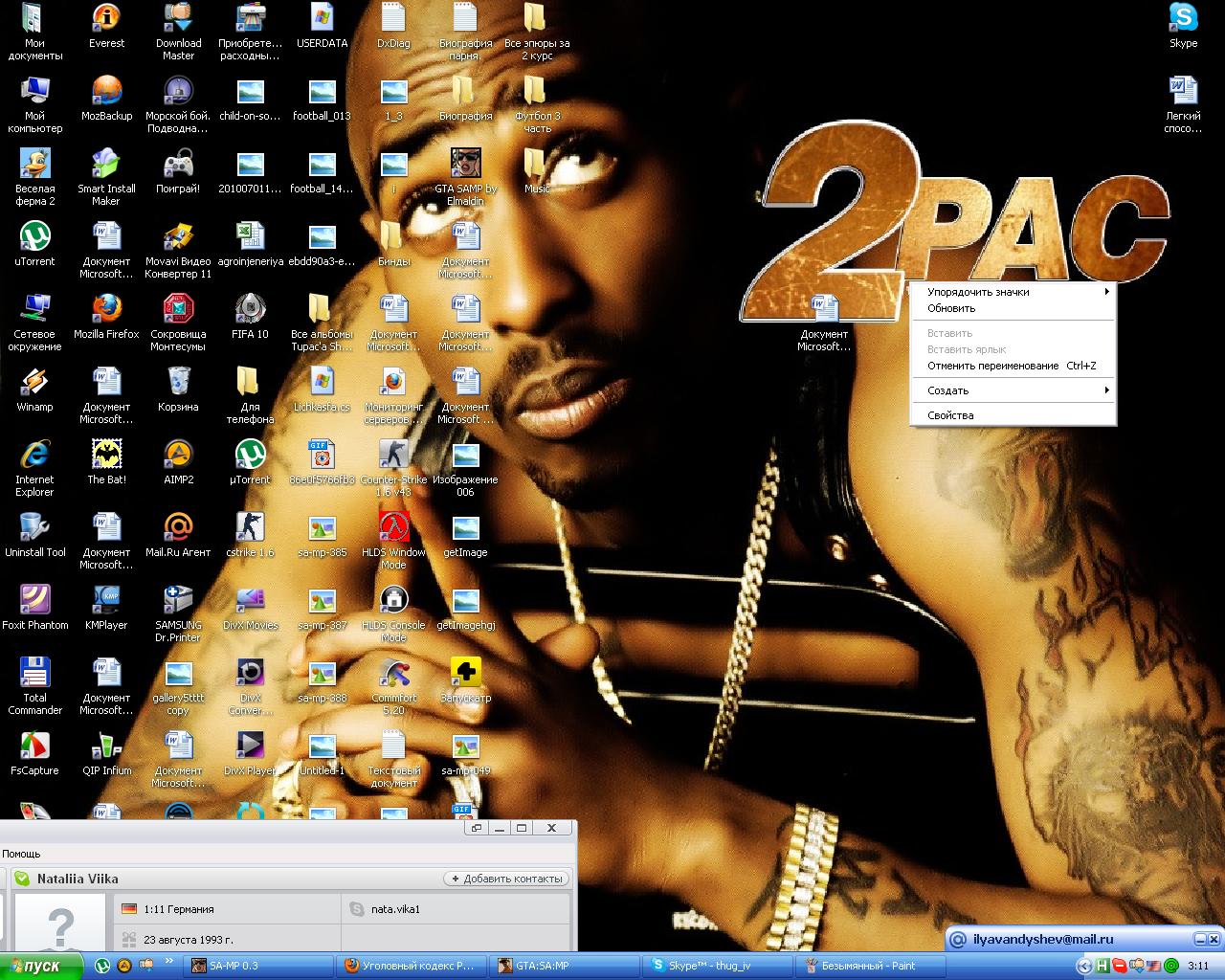
Task: Launch Mozilla Firefox from desktop
Action: [106, 317]
